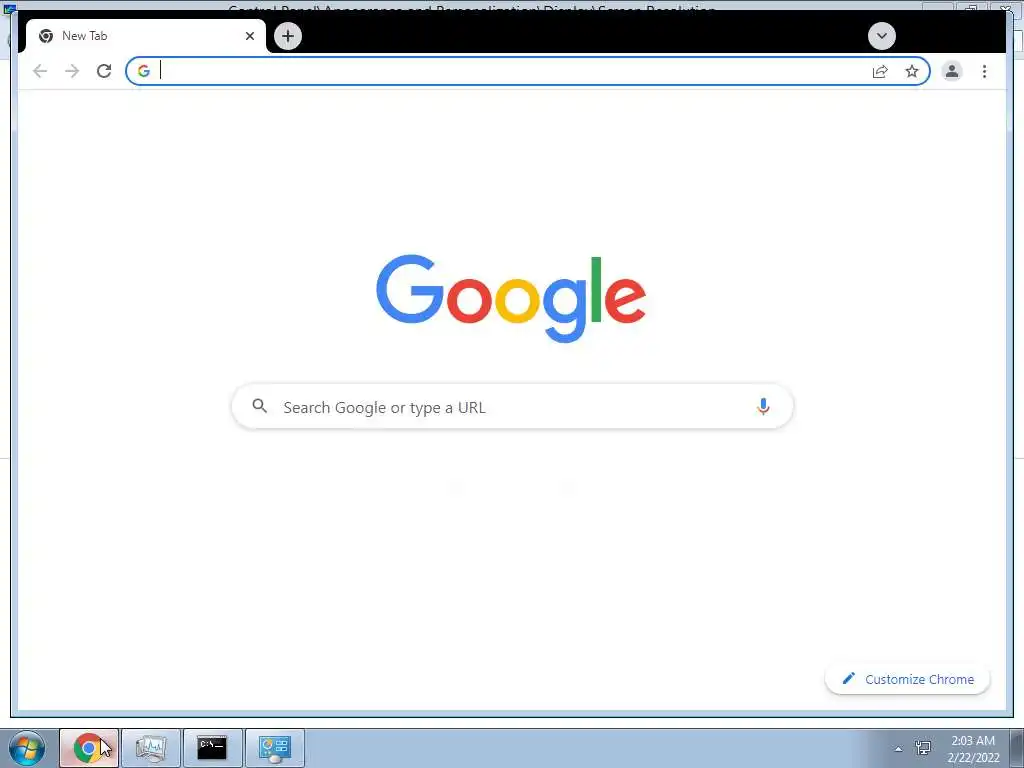Click the network icon in system tray
Viewport: 1024px width, 768px height.
coord(923,748)
